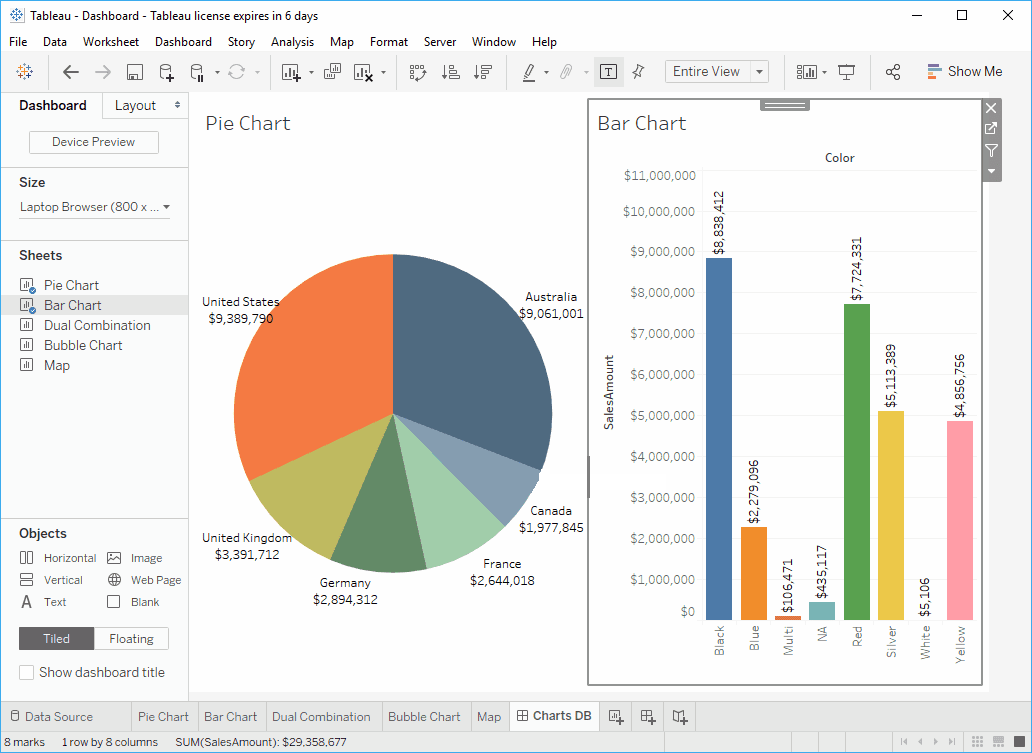Viewport: 1032px width, 753px height.
Task: Click the Show Me button
Action: [964, 72]
